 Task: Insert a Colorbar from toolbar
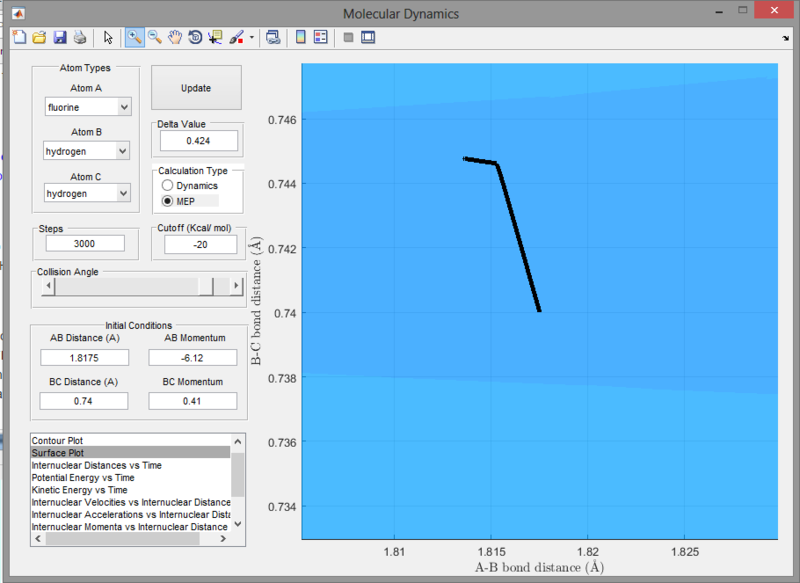pyautogui.click(x=301, y=37)
